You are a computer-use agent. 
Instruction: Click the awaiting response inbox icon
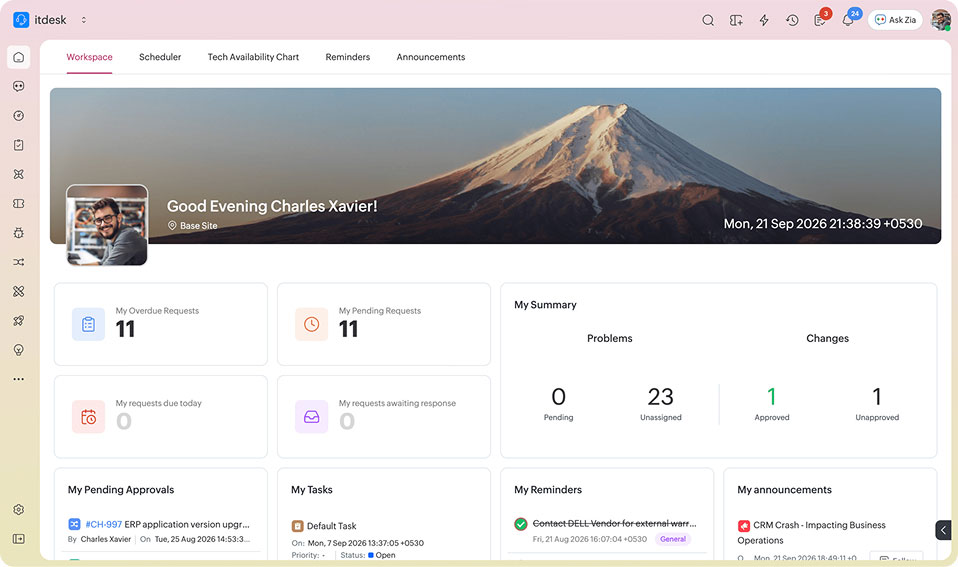coord(312,417)
